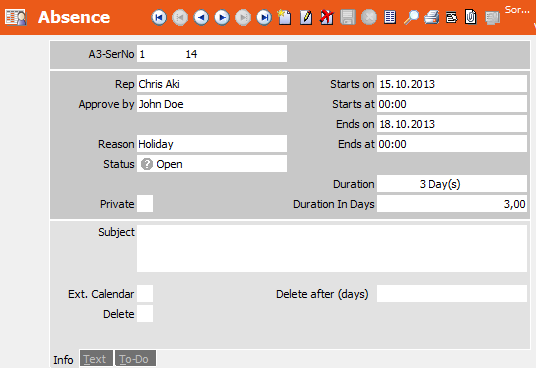
Task: Go to the next record
Action: click(222, 17)
